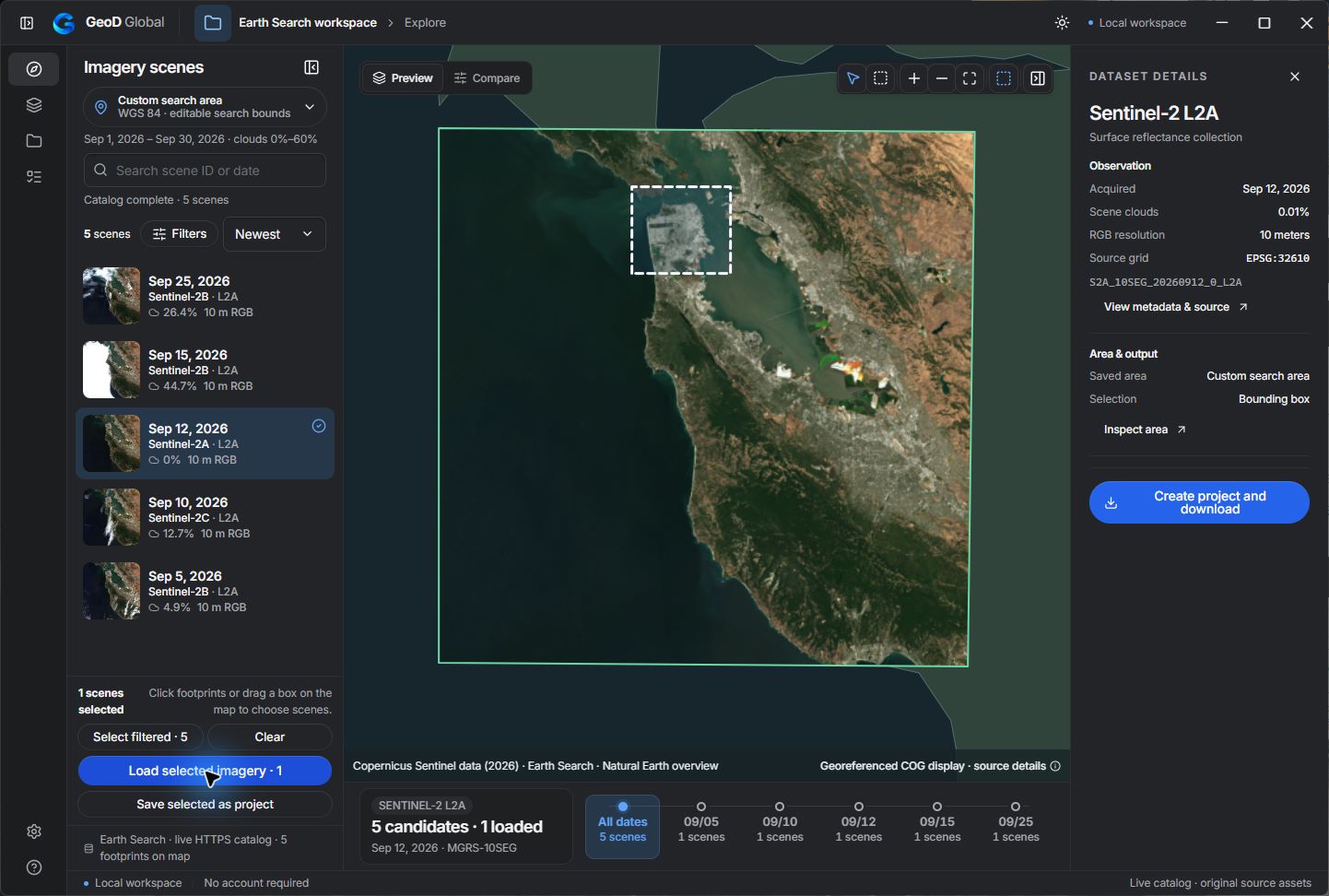Image resolution: width=1329 pixels, height=896 pixels.
Task: Click the GeoD Global logo
Action: point(109,23)
